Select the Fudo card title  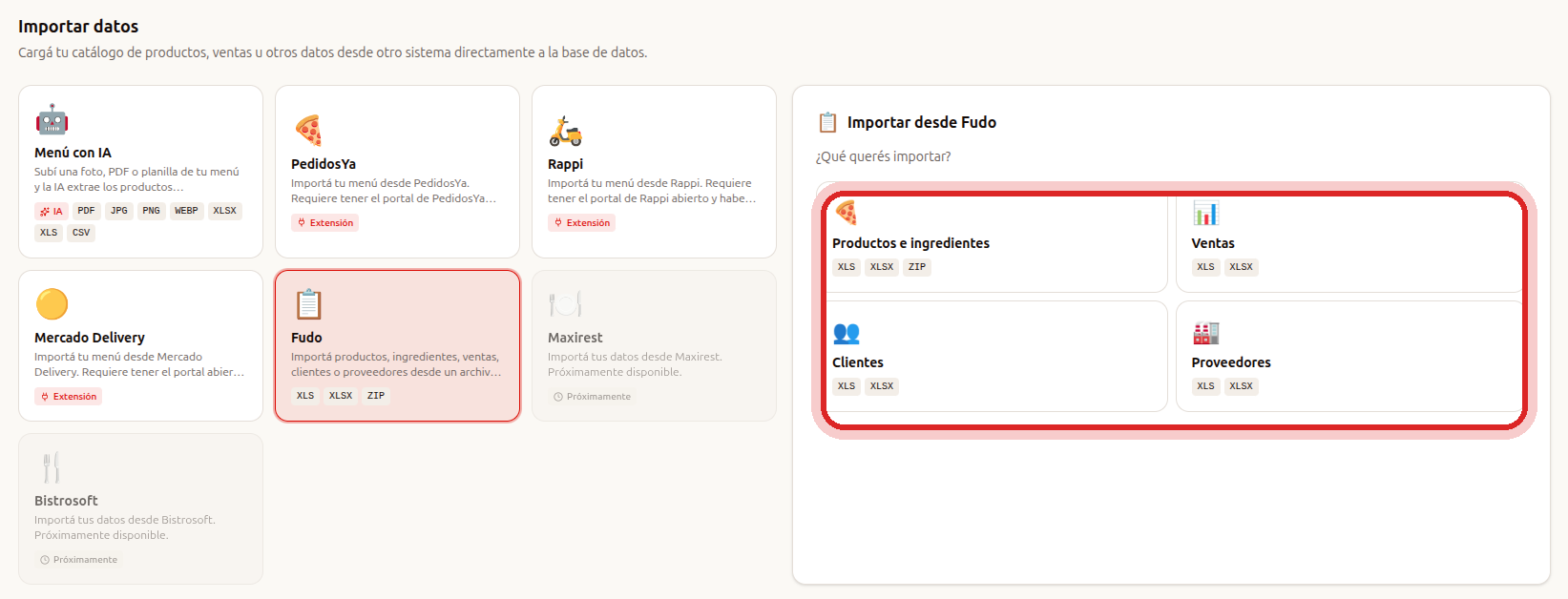tap(306, 338)
